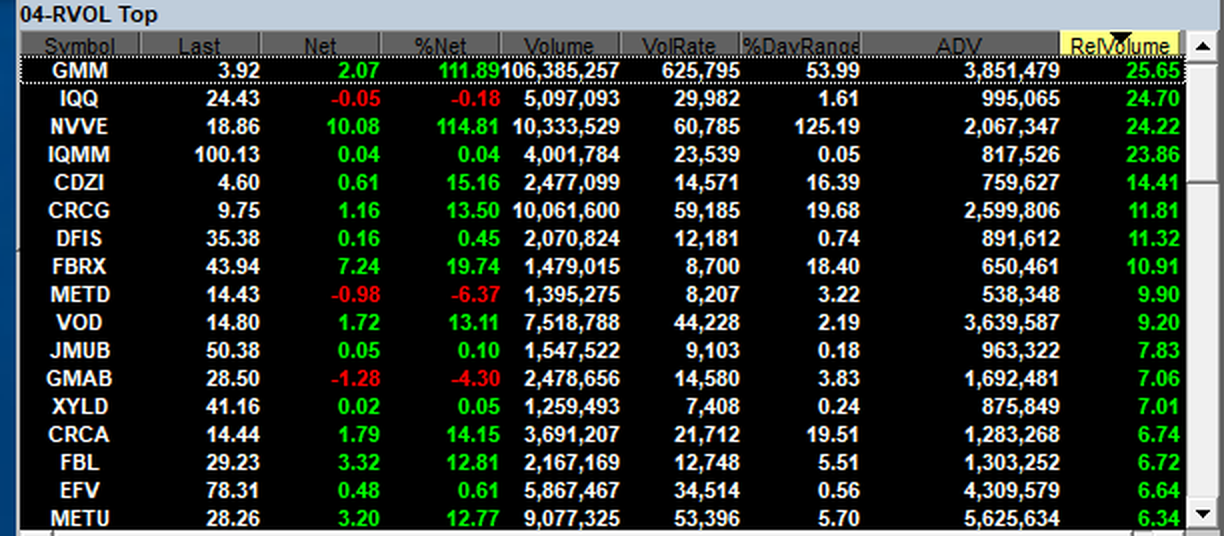Image resolution: width=1224 pixels, height=536 pixels.
Task: Click the %DayRange column header
Action: (x=800, y=45)
